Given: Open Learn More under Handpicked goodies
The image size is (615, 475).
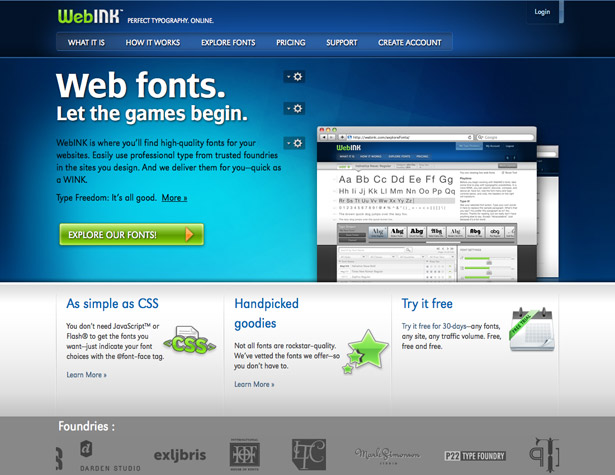Looking at the screenshot, I should click(254, 384).
